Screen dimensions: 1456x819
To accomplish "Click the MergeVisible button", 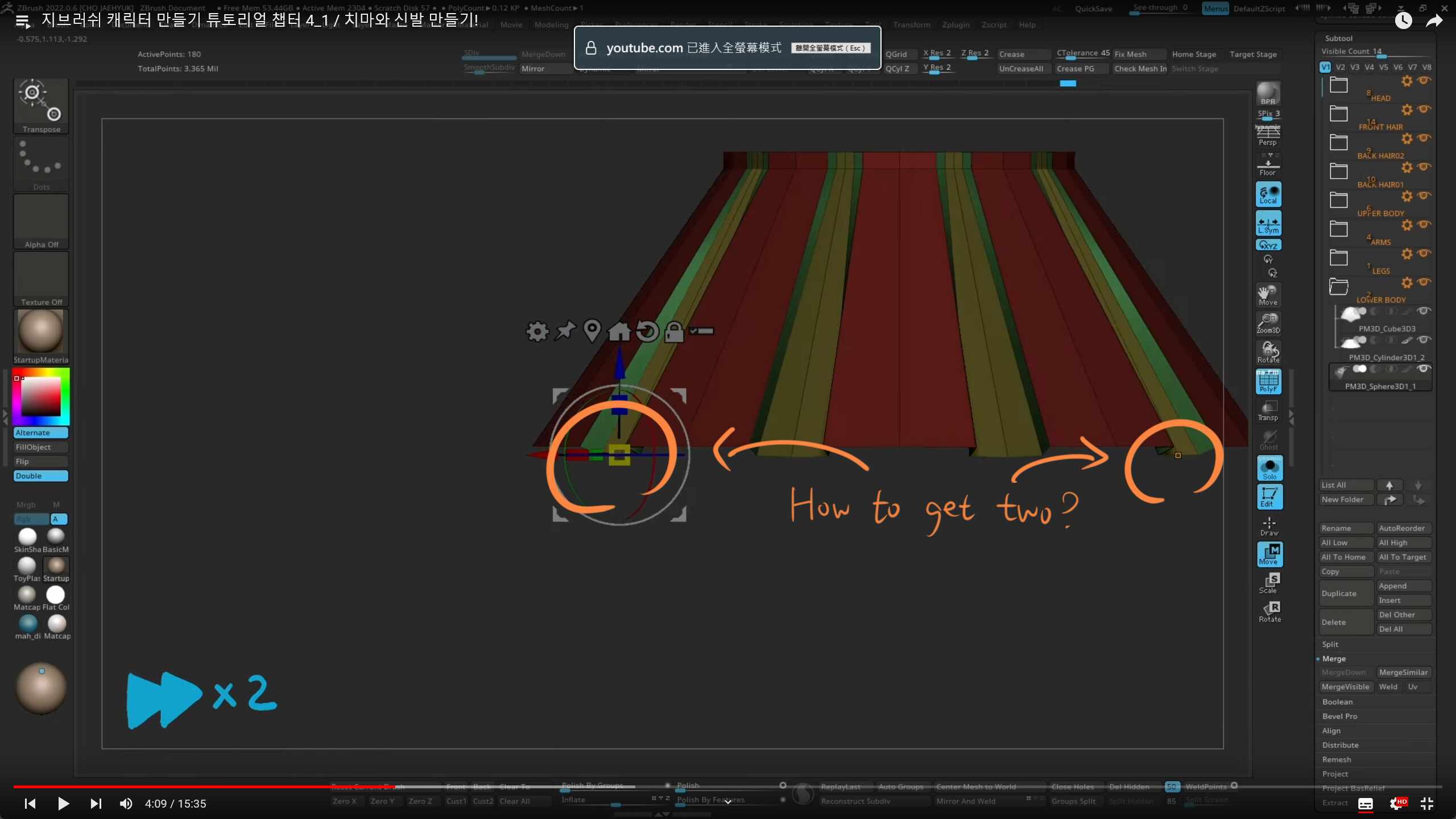I will coord(1345,687).
